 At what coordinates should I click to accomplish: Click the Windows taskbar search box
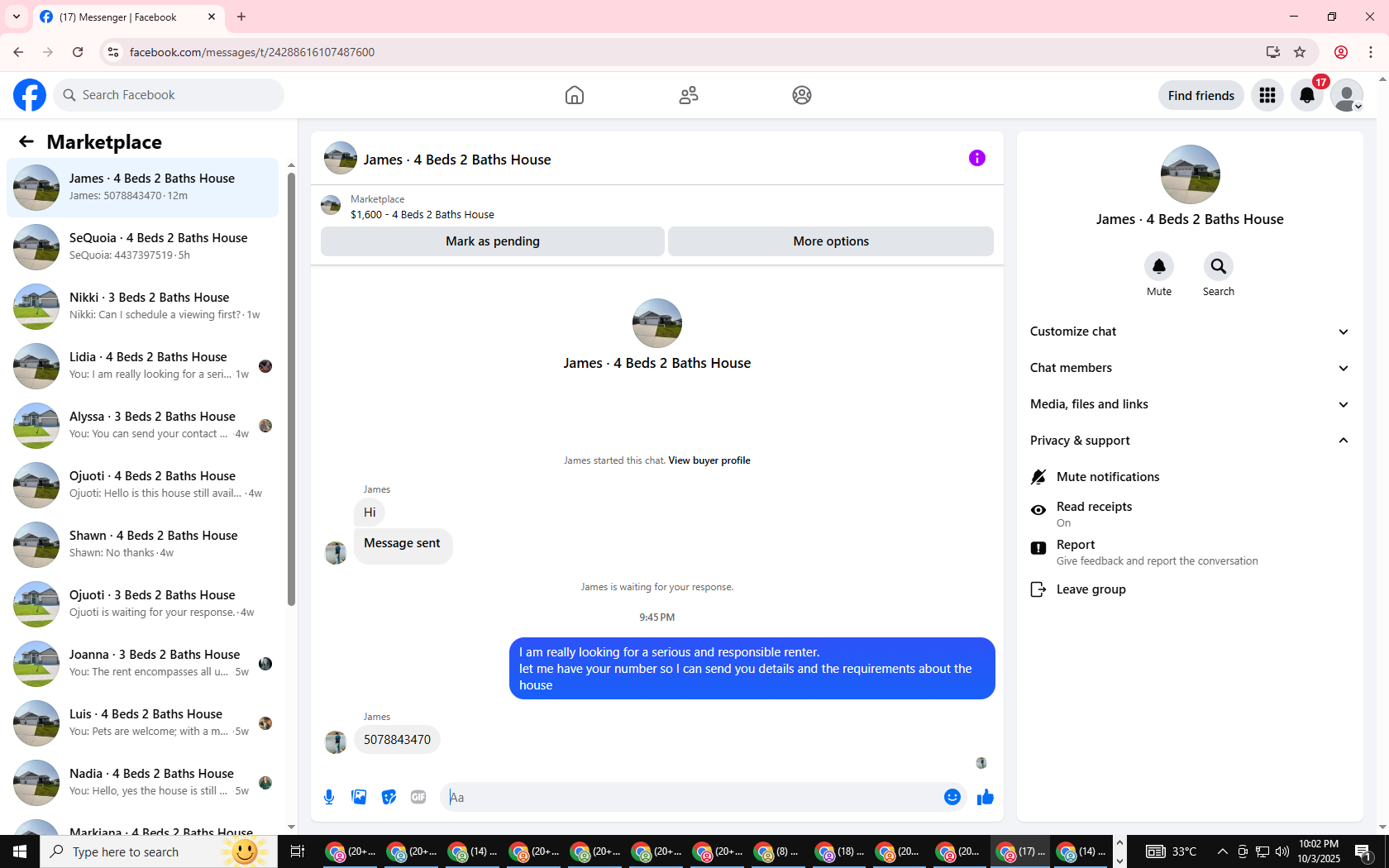(x=159, y=851)
